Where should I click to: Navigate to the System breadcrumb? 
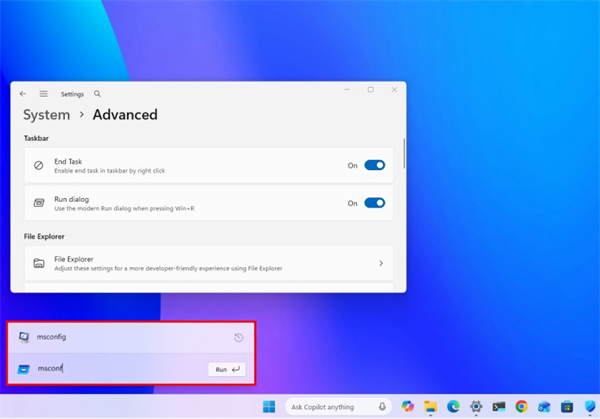click(x=47, y=115)
